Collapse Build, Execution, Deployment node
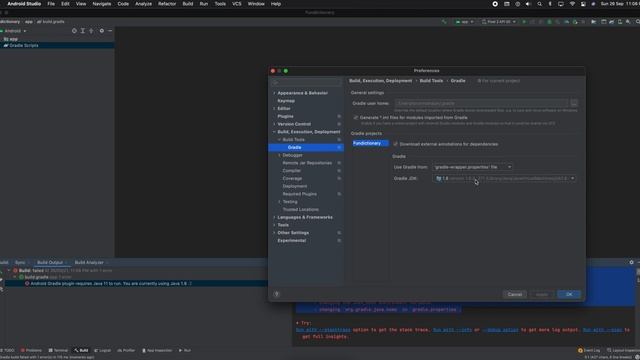640x360 pixels. [x=274, y=132]
